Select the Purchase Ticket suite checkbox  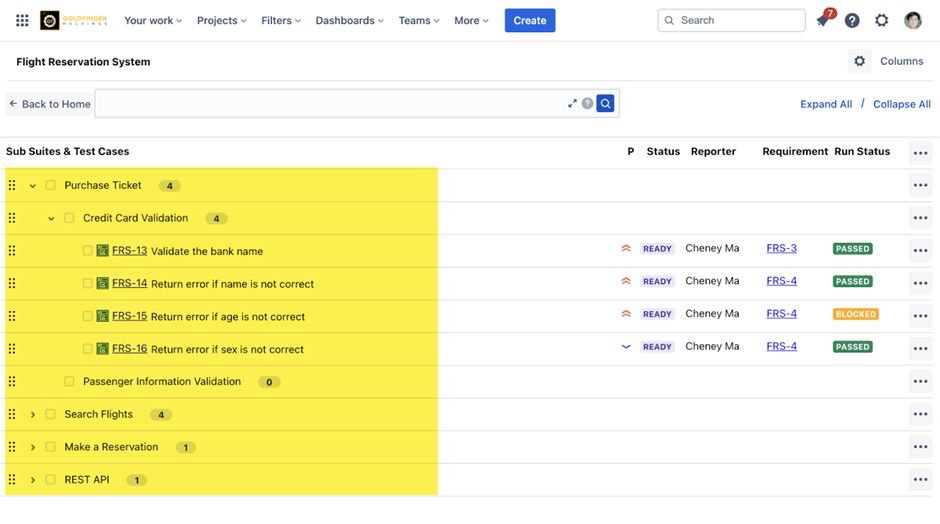point(51,186)
